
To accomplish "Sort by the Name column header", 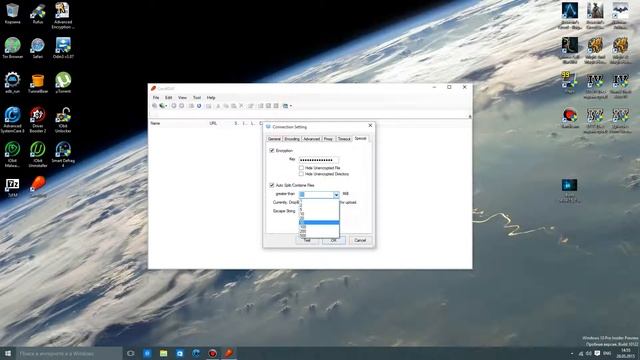I will (155, 123).
